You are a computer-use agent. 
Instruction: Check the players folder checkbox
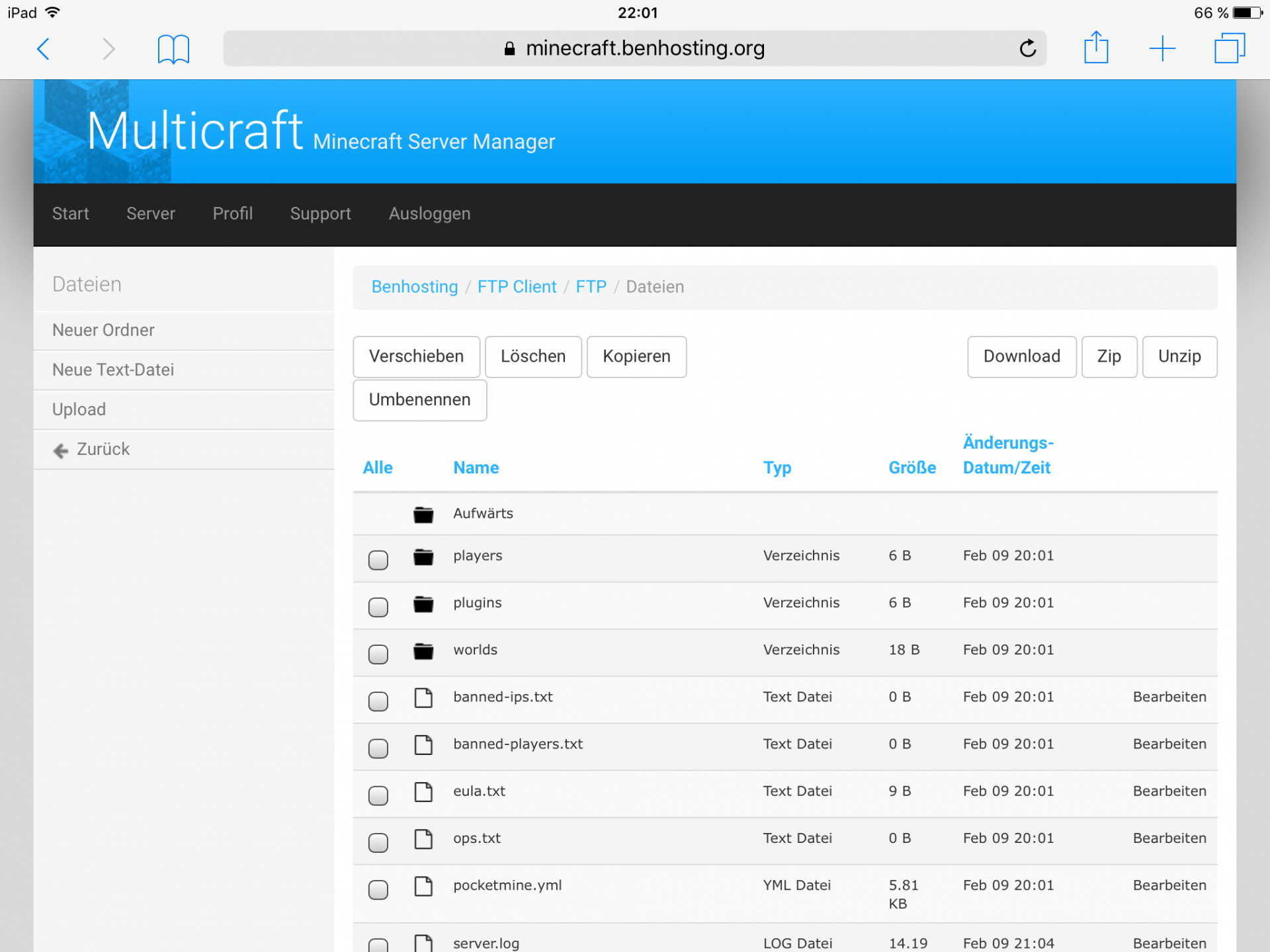(x=378, y=560)
